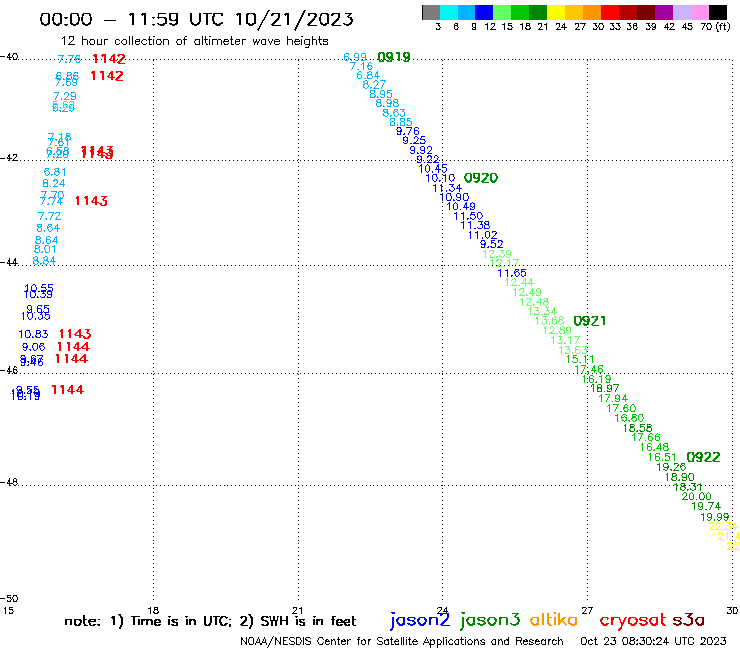740x650 pixels.
Task: Select the light green reading 12.39
Action: 496,254
